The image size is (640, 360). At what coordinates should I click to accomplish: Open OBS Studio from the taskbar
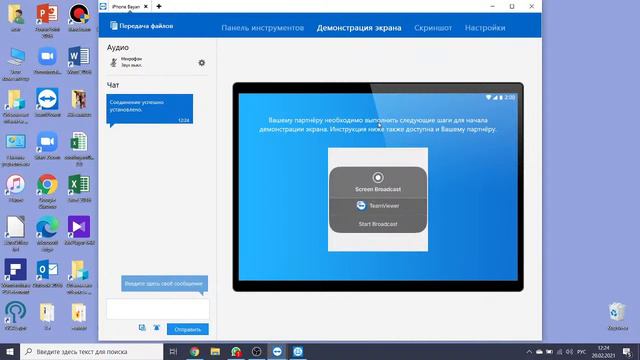pos(256,351)
